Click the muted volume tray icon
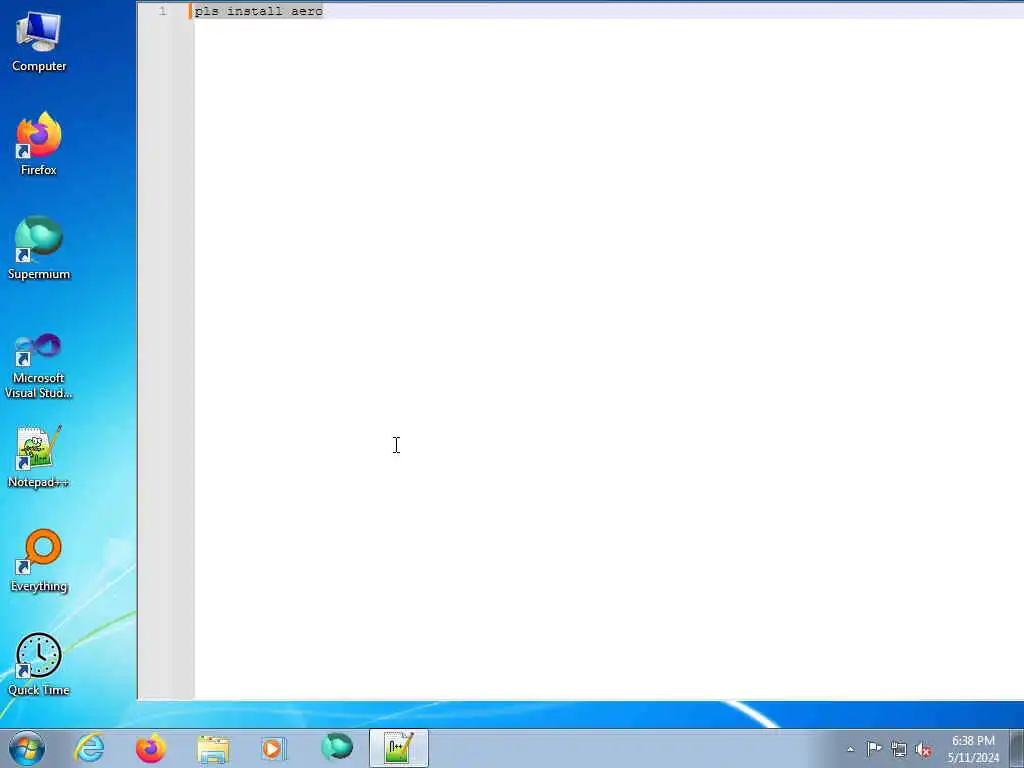Image resolution: width=1024 pixels, height=768 pixels. coord(923,749)
